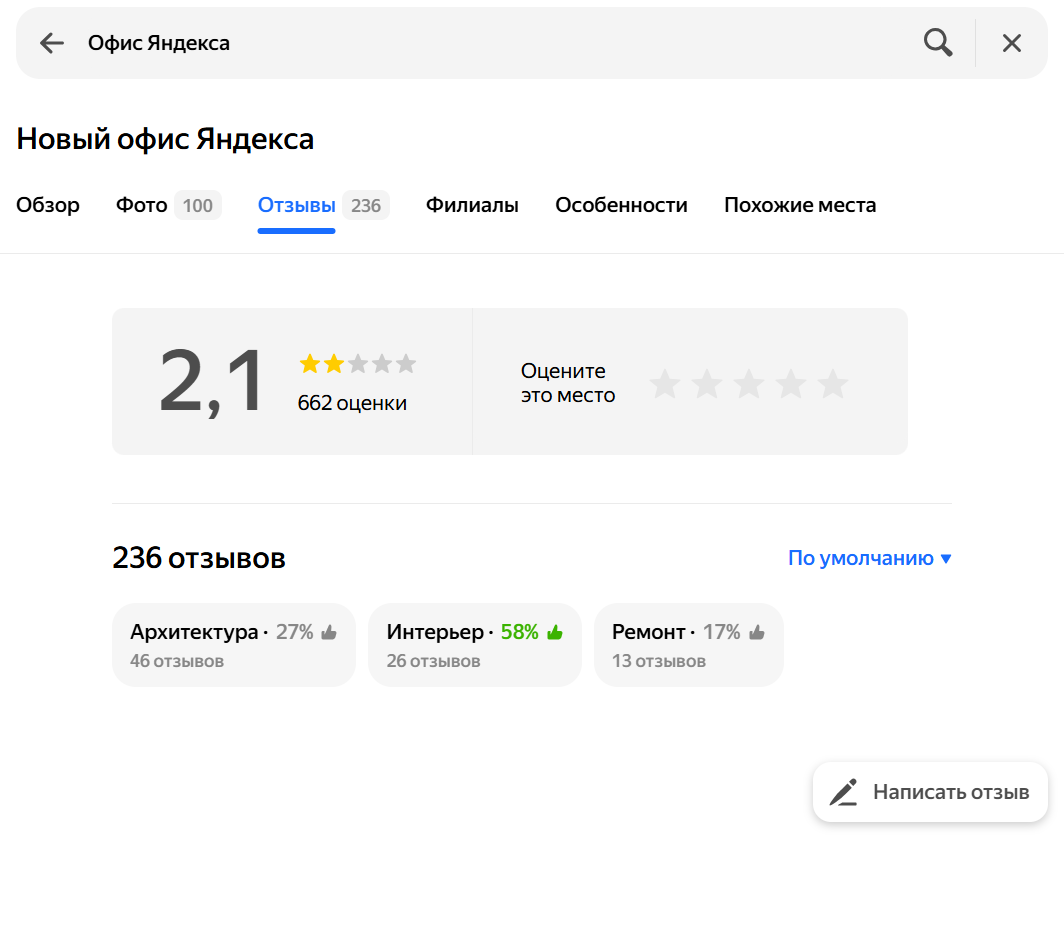Rate this place three stars
This screenshot has width=1064, height=941.
click(749, 384)
